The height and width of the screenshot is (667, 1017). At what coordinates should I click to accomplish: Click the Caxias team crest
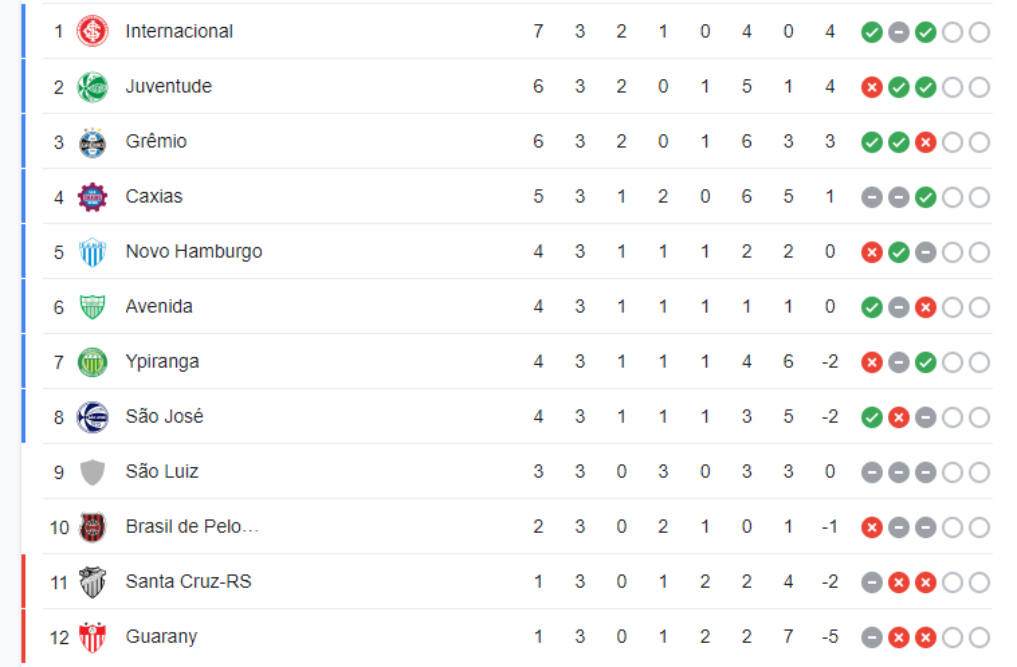tap(92, 196)
